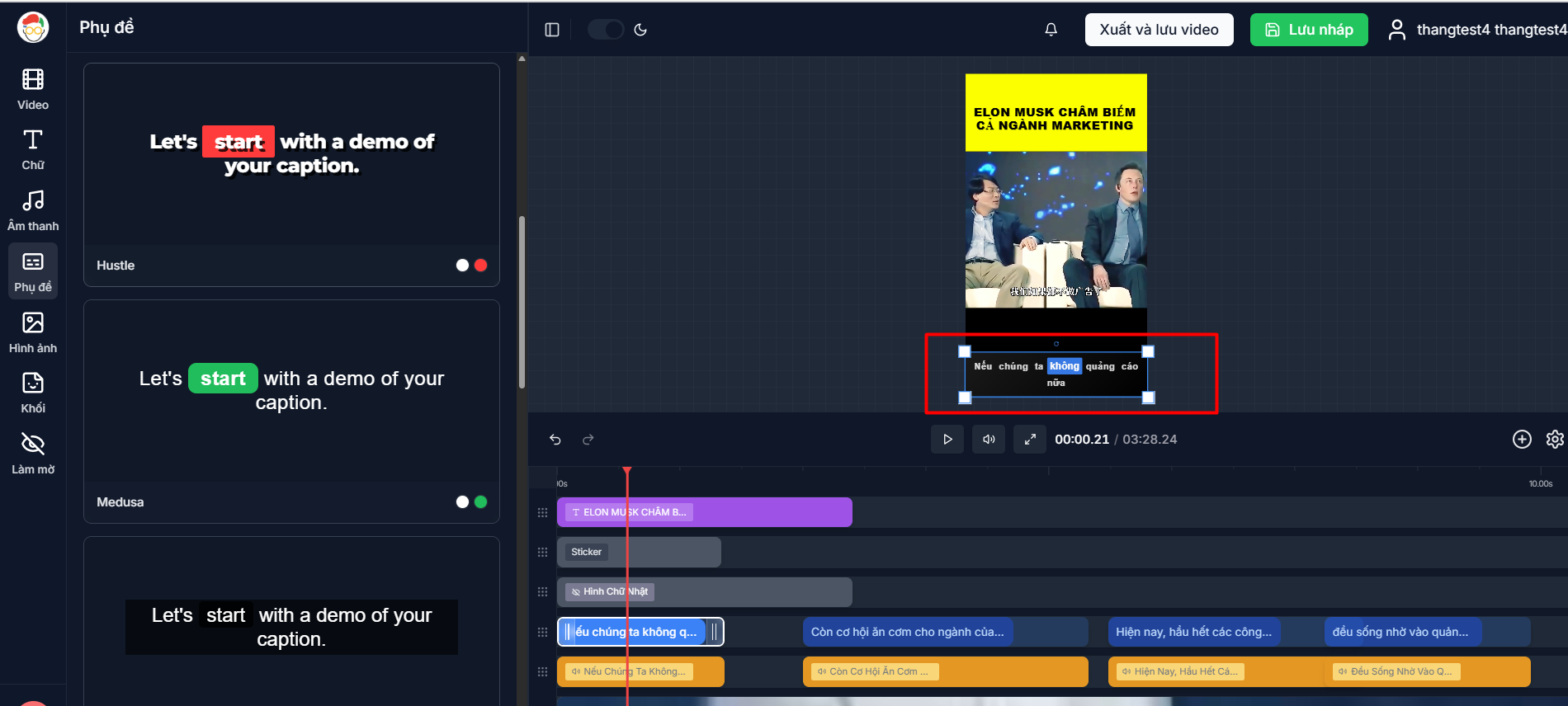Select audio clip Hiện Nay, Hầu Hết Cá
The image size is (1568, 706).
coord(1216,671)
